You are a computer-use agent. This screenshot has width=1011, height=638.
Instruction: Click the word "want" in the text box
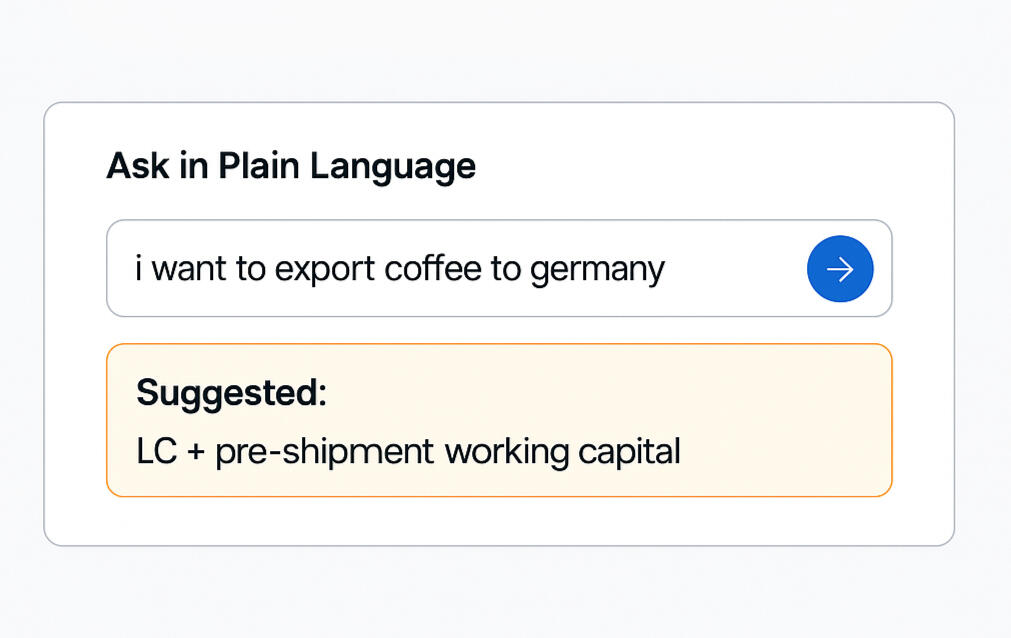(190, 269)
